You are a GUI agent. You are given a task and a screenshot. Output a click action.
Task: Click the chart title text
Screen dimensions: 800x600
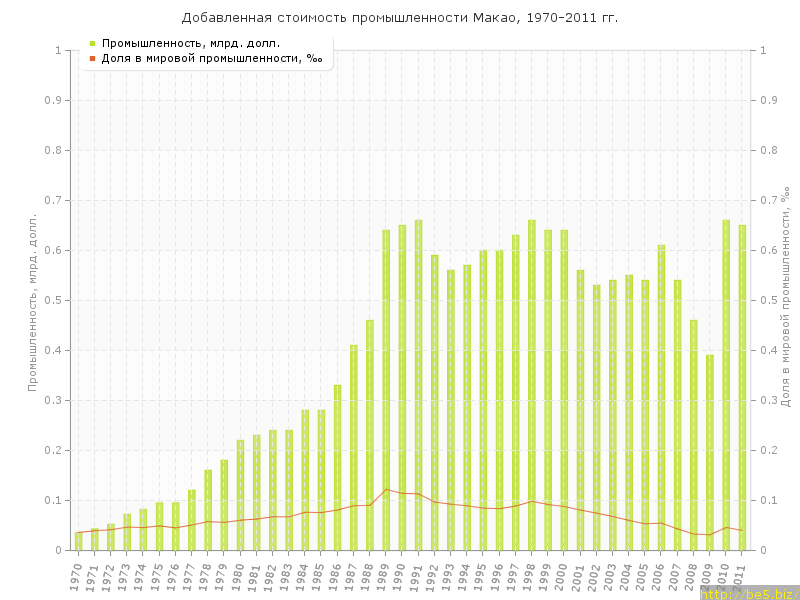coord(400,18)
